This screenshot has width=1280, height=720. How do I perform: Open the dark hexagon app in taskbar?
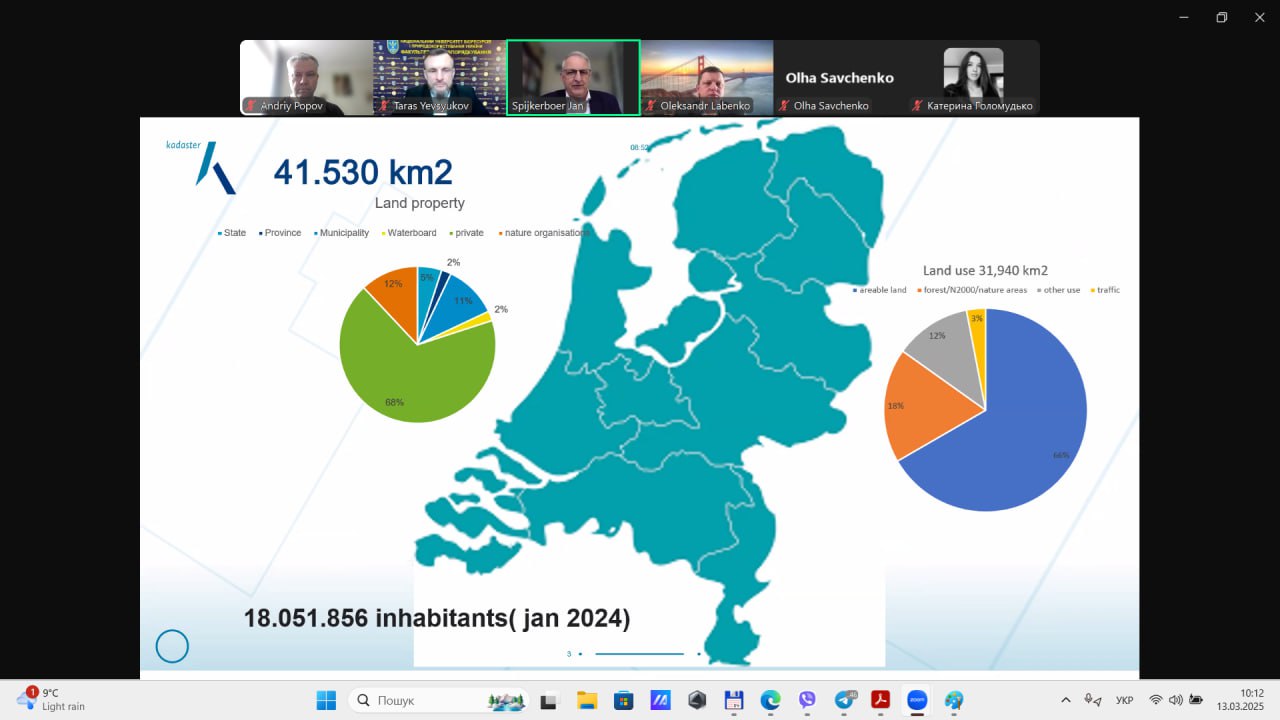pyautogui.click(x=697, y=700)
